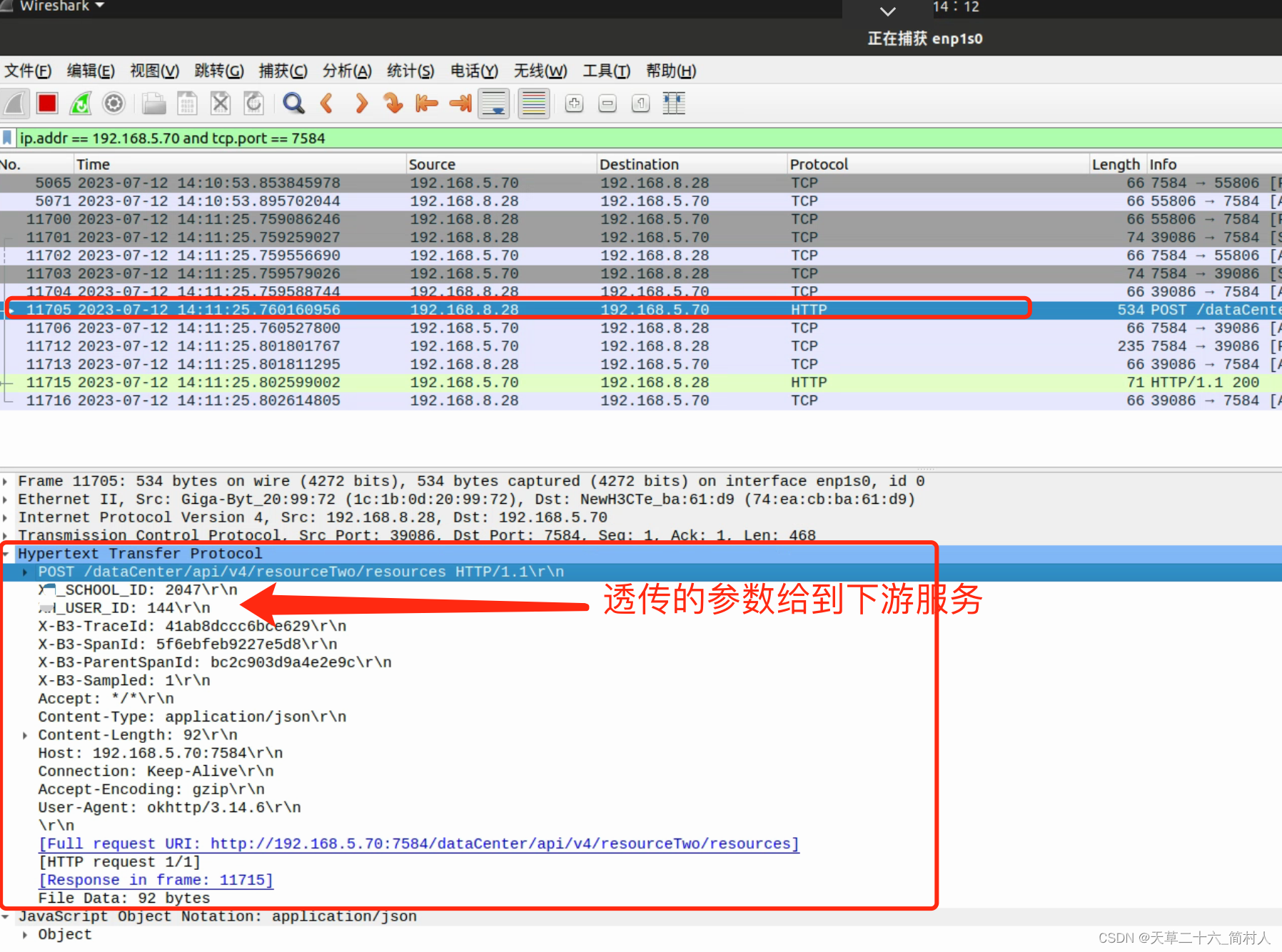Toggle packet list colorization
1282x952 pixels.
coord(533,103)
